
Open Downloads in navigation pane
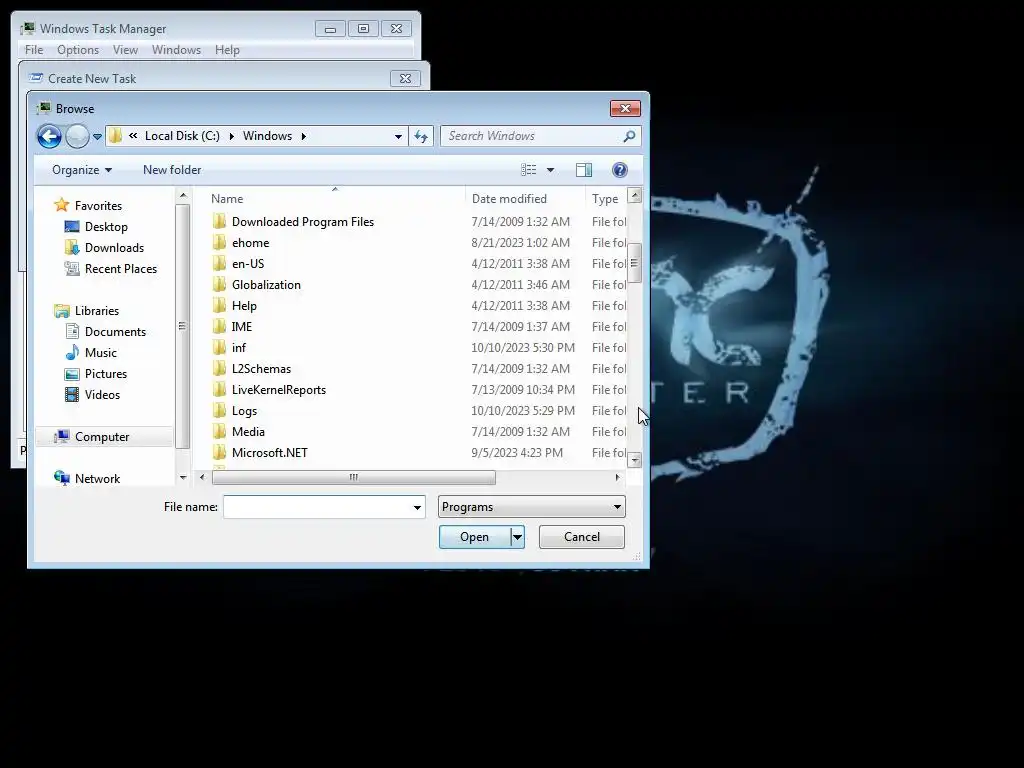tap(114, 248)
